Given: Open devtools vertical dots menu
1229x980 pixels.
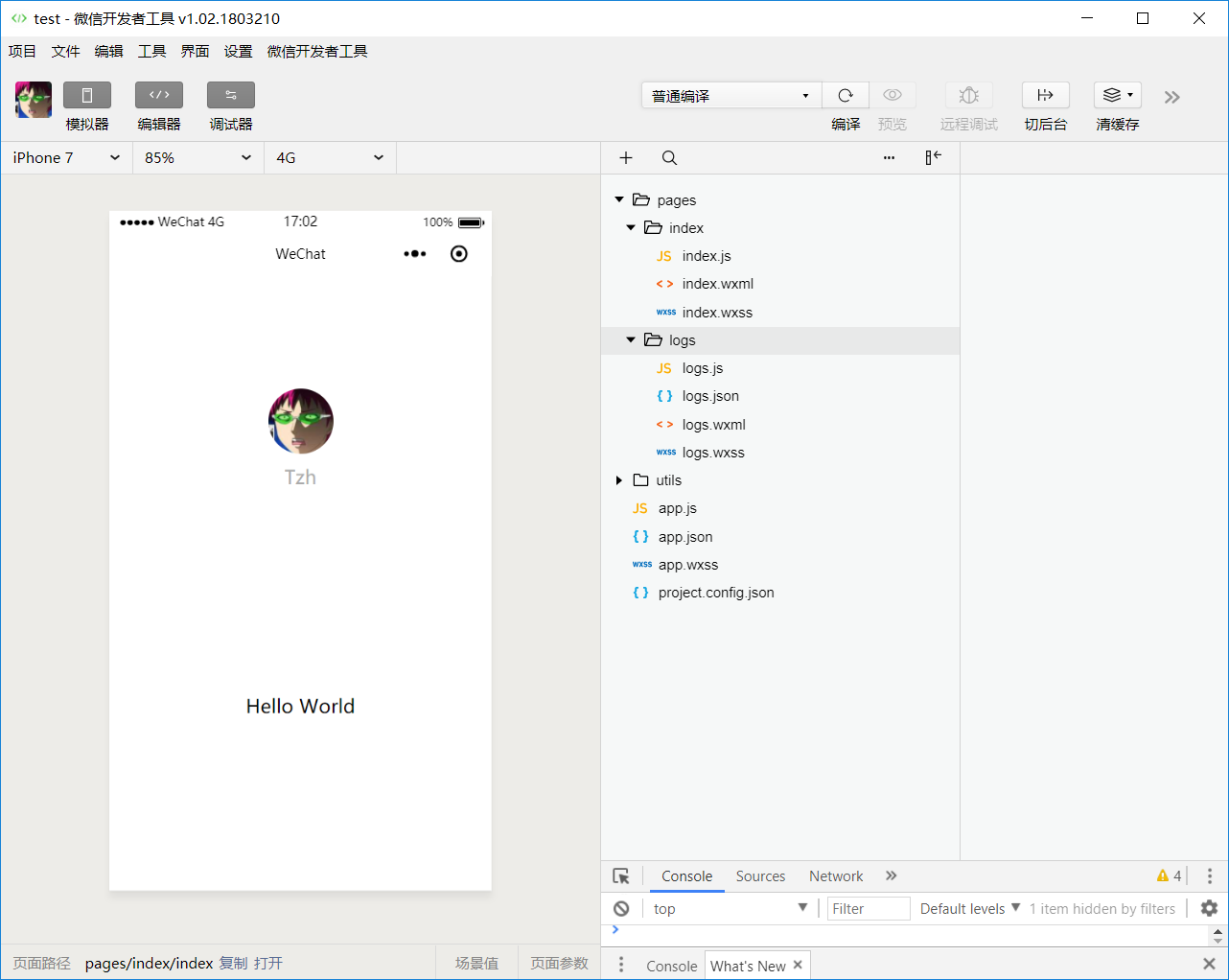Looking at the screenshot, I should (x=1210, y=875).
